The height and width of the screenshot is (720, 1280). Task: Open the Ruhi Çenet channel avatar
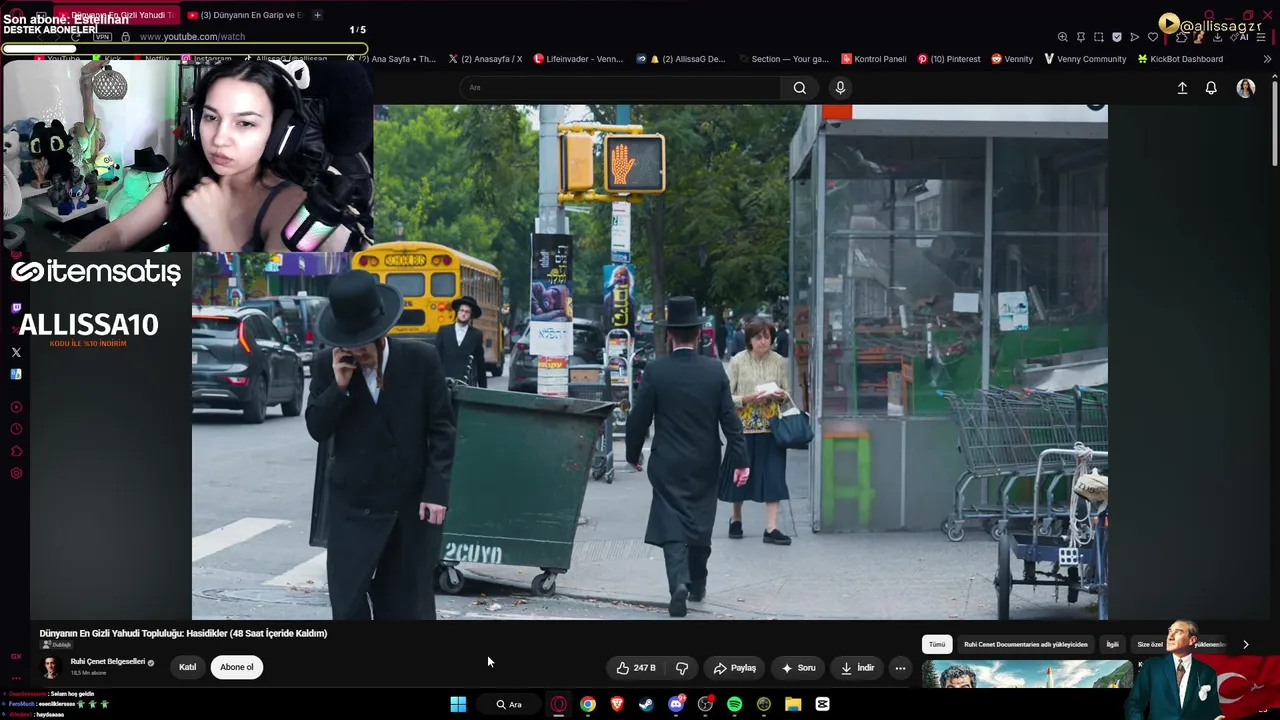pos(50,667)
